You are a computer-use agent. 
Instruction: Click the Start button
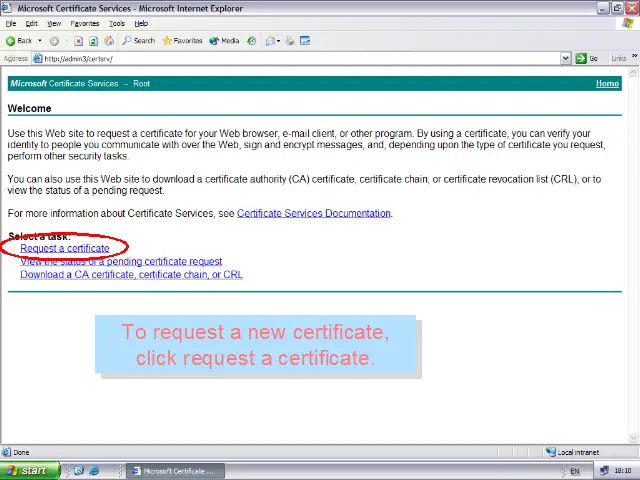tap(30, 471)
